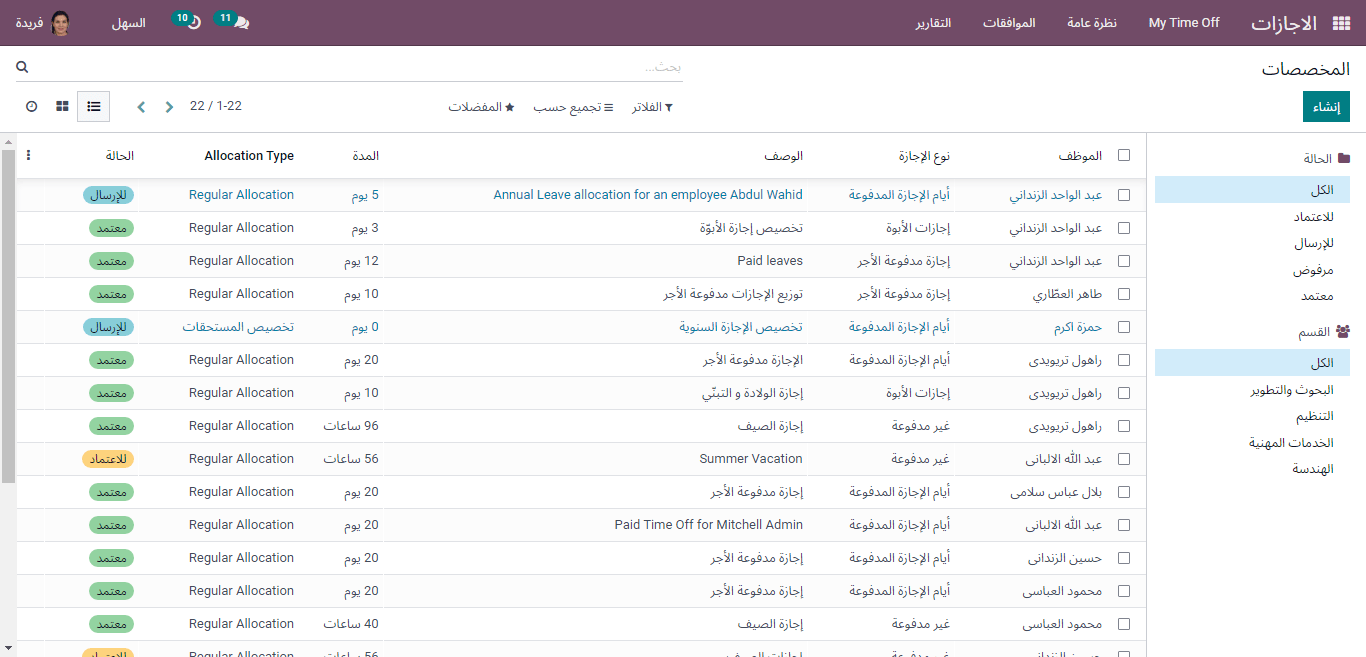Expand the المفضلات favorites dropdown
Screen dimensions: 1366x657
481,107
